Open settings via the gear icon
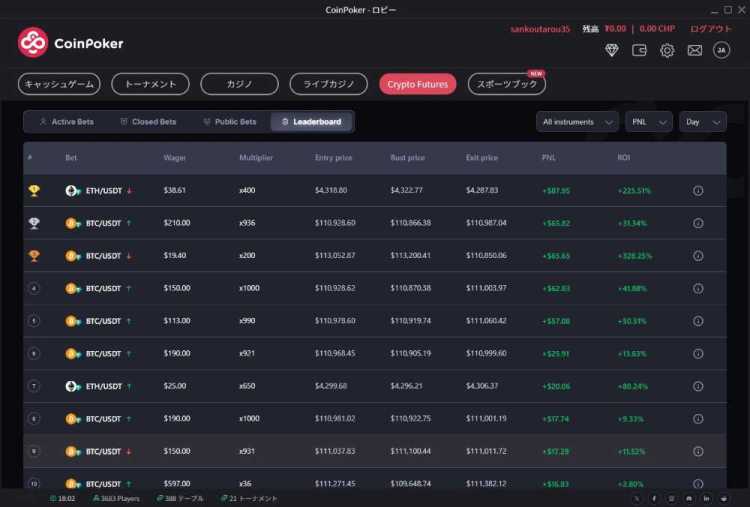Viewport: 750px width, 507px height. pos(667,50)
